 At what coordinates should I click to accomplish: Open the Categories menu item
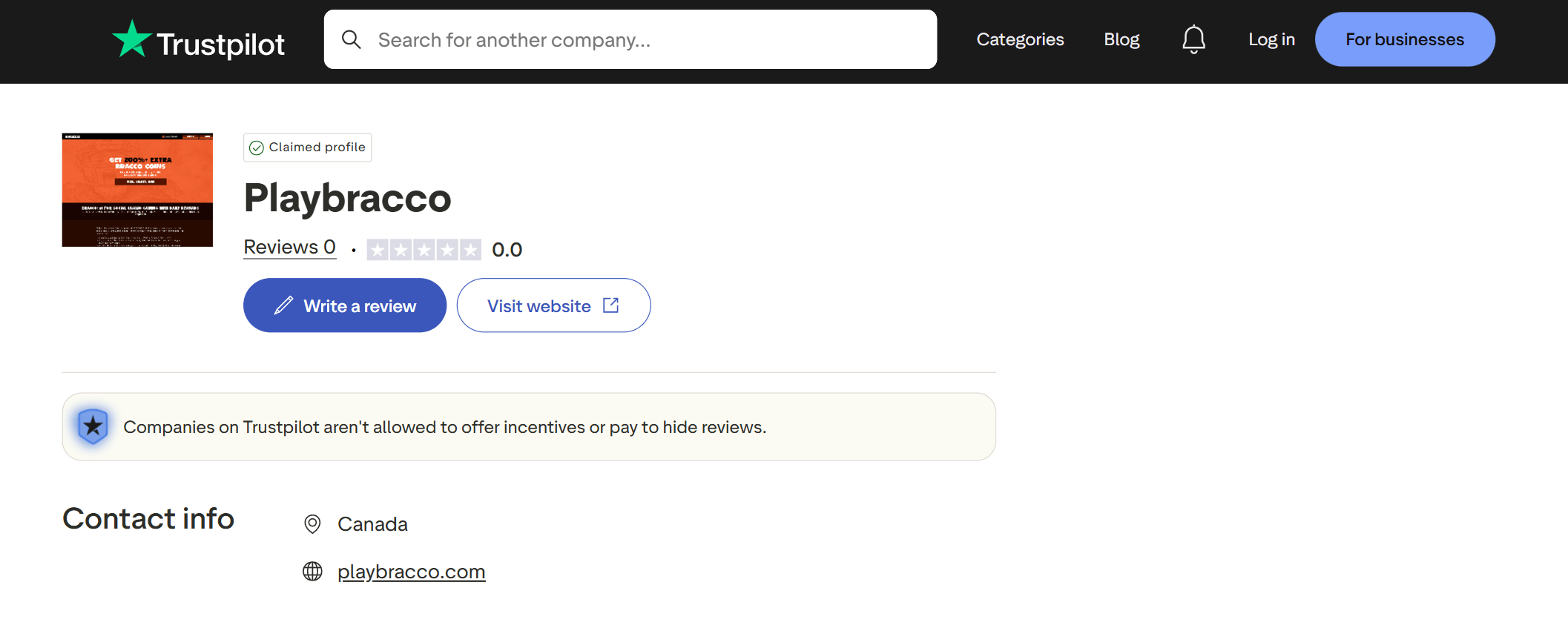(x=1020, y=39)
